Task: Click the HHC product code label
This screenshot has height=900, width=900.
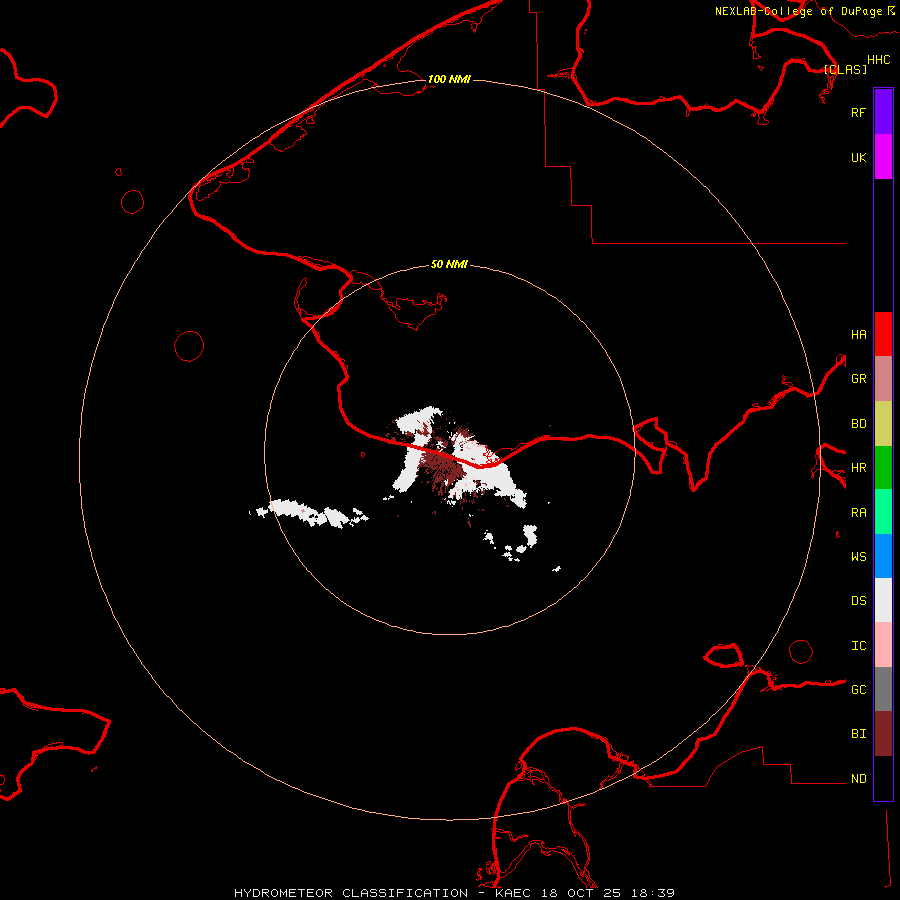Action: click(x=878, y=60)
